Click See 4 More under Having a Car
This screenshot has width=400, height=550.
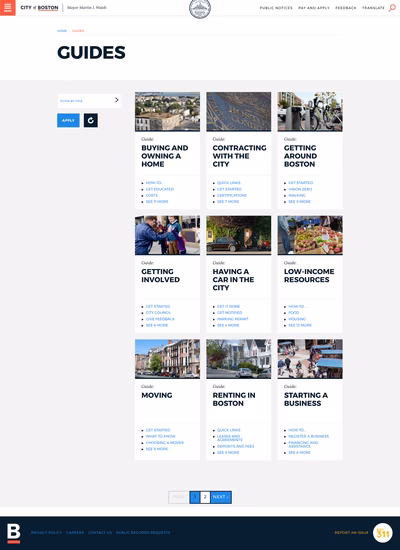[228, 326]
